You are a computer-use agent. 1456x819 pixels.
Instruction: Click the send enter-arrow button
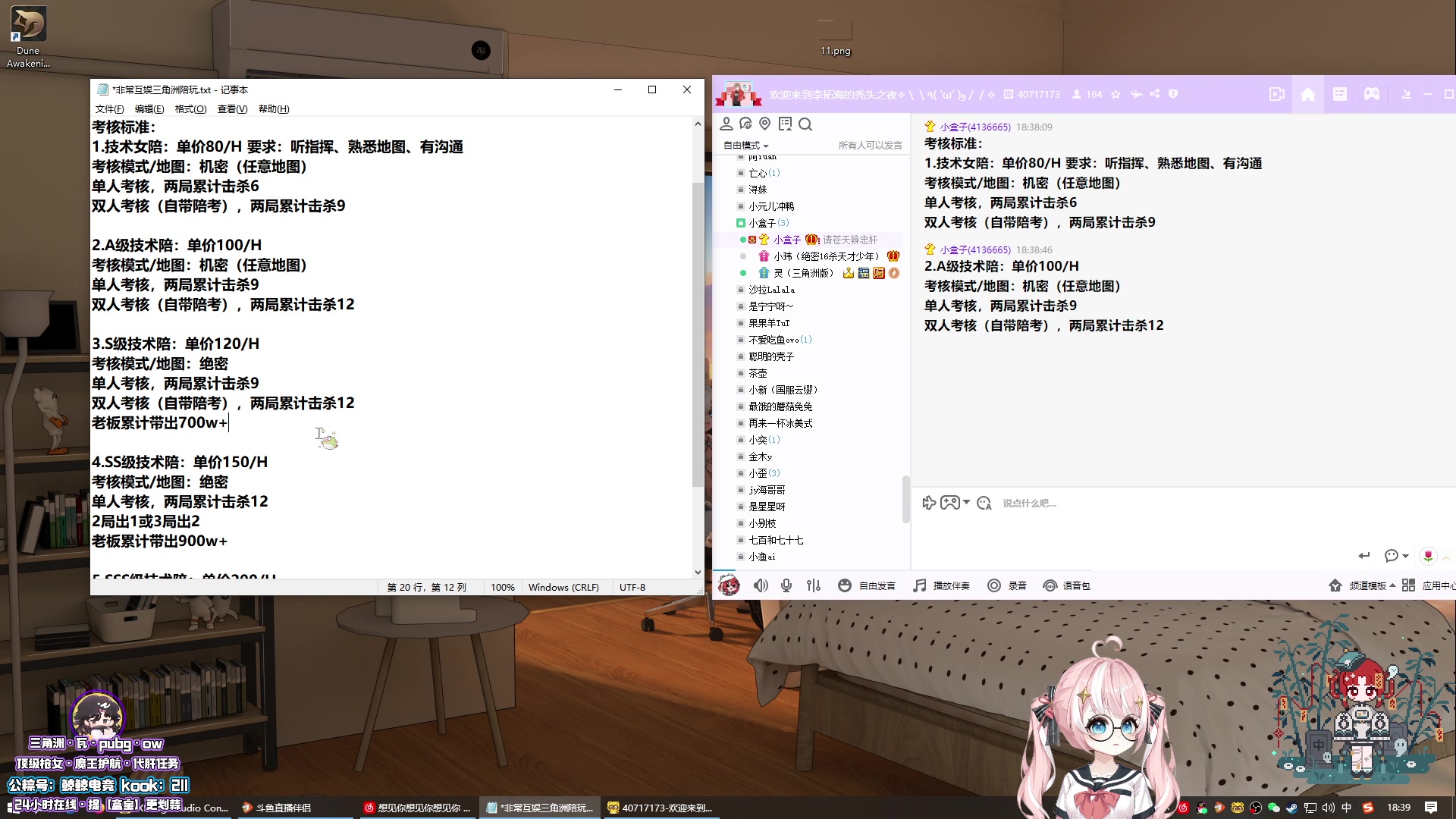[x=1364, y=556]
